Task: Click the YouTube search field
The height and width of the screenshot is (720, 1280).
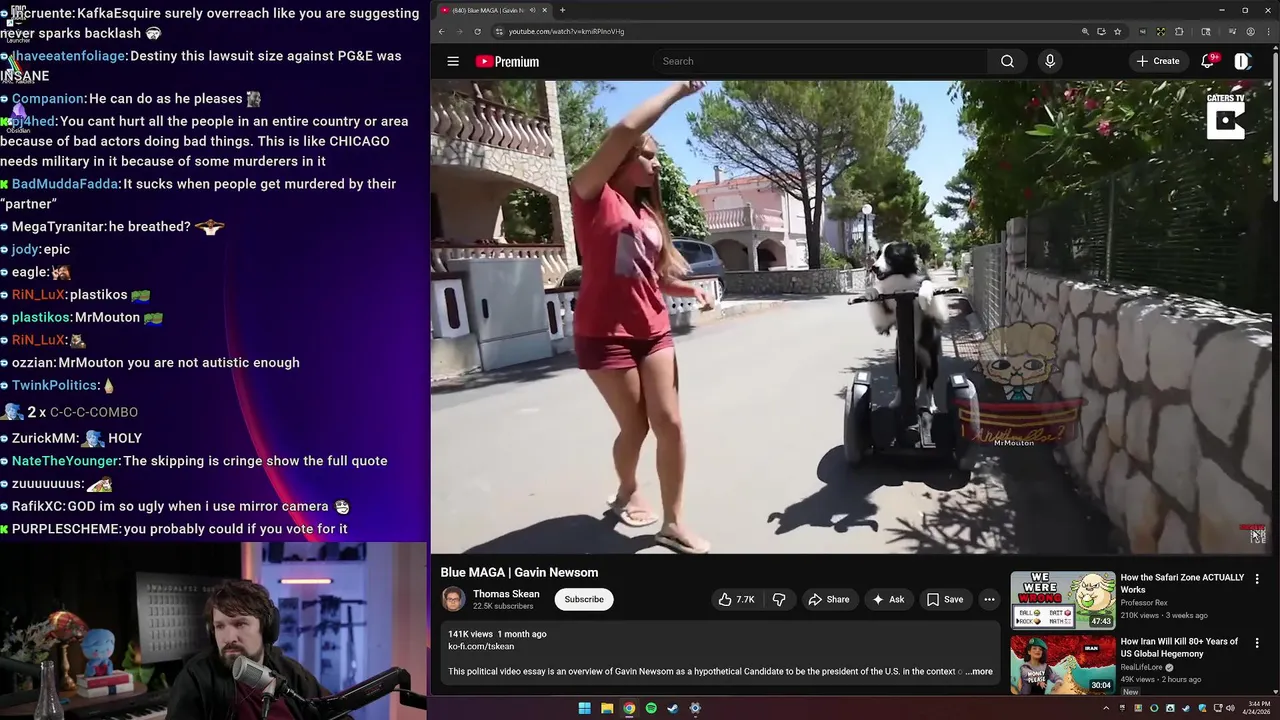Action: (x=820, y=61)
